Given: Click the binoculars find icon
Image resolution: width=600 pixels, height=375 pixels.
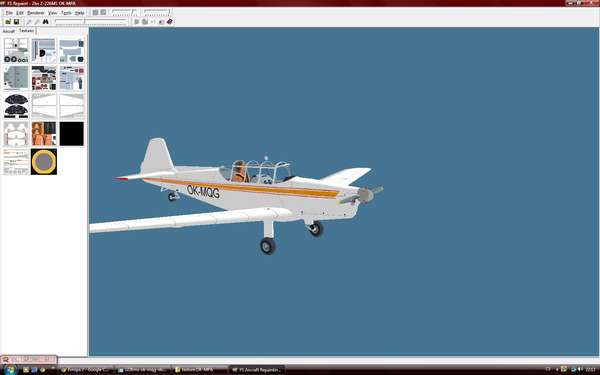Looking at the screenshot, I should pos(46,22).
